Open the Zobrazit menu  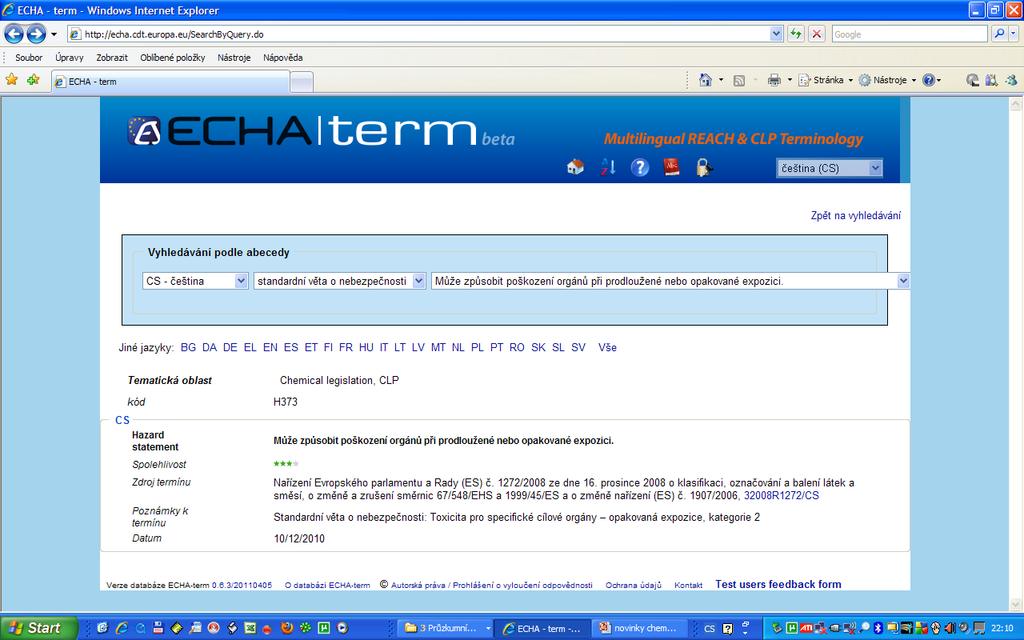coord(112,57)
